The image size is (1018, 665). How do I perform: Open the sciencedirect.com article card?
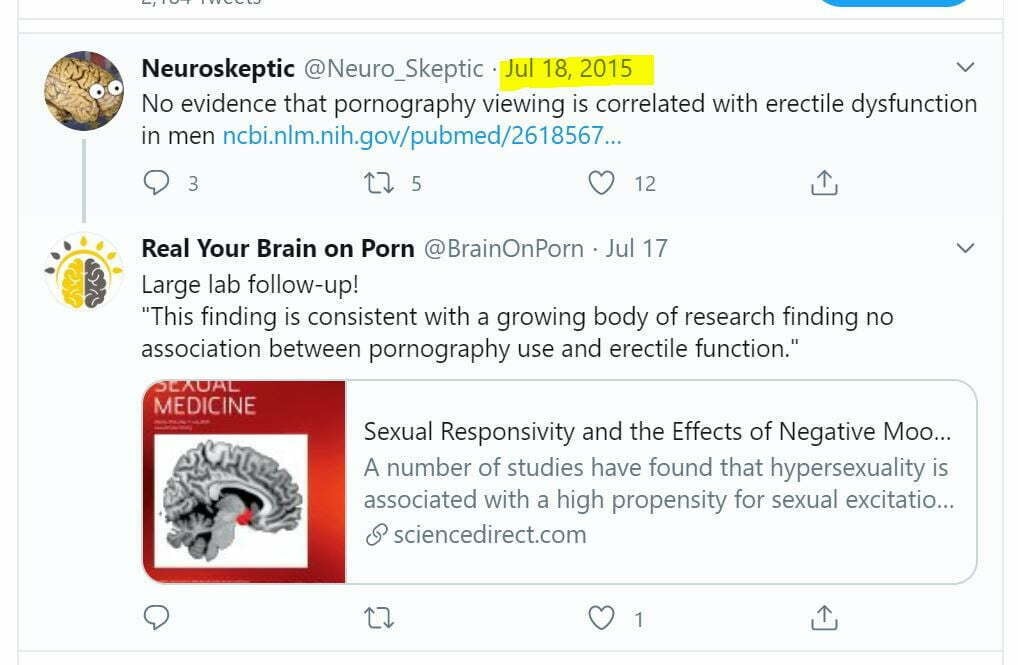coord(559,482)
